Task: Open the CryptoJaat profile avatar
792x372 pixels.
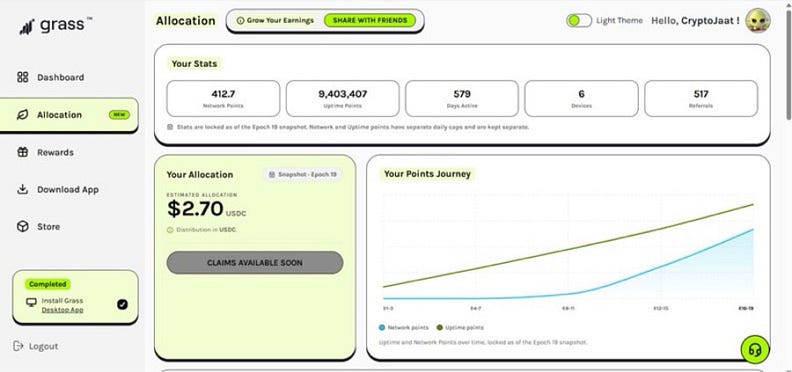Action: 758,21
